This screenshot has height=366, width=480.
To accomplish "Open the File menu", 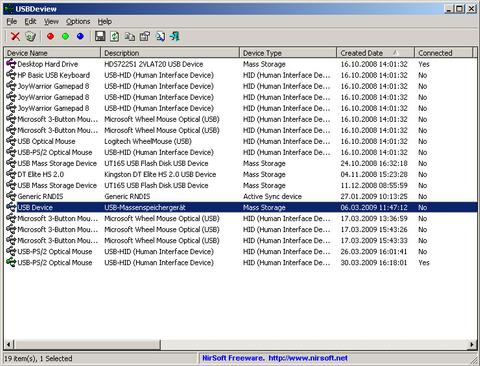I will coord(12,22).
